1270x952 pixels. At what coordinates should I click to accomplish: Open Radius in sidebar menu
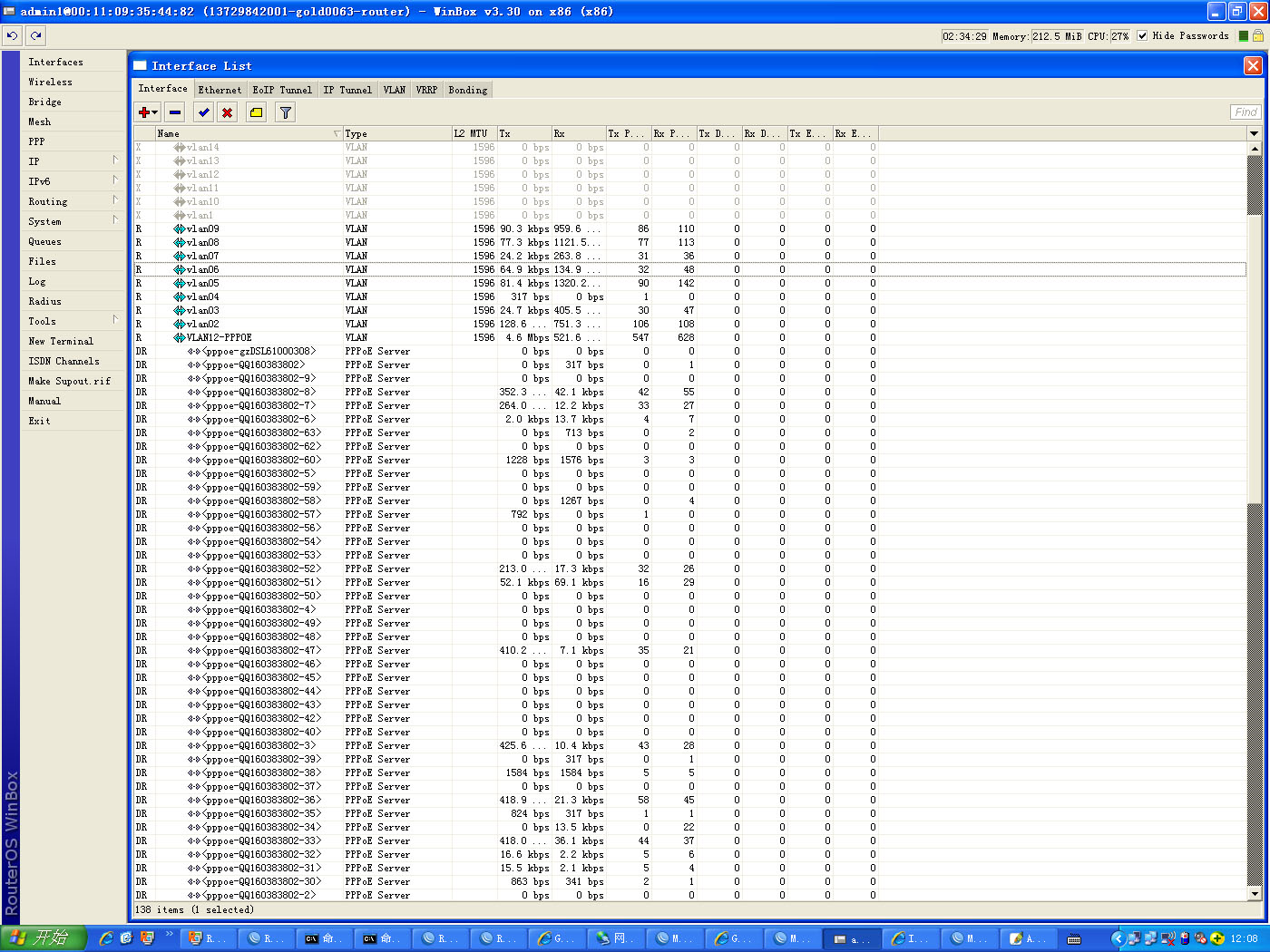click(x=74, y=301)
